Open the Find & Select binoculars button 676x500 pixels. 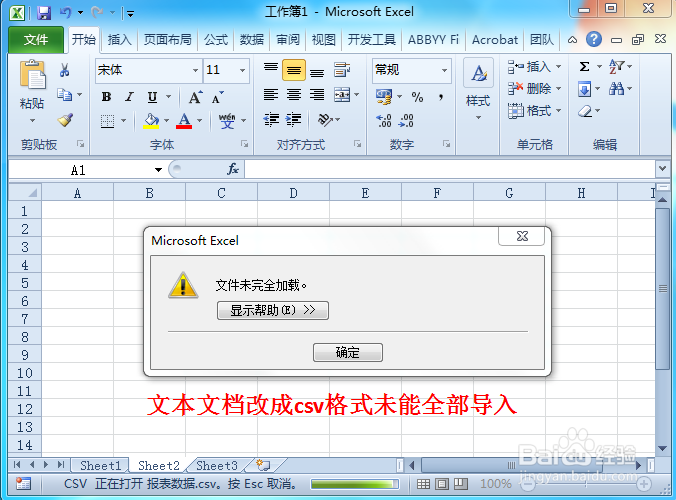point(617,89)
